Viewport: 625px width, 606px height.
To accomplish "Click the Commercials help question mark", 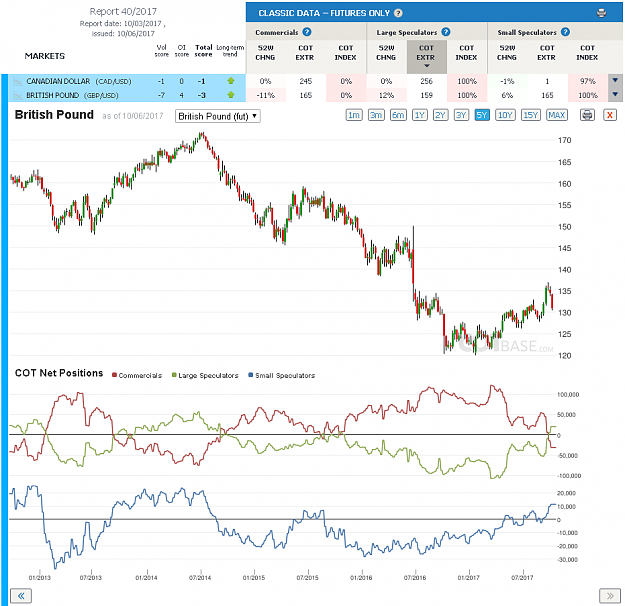I will [x=307, y=32].
